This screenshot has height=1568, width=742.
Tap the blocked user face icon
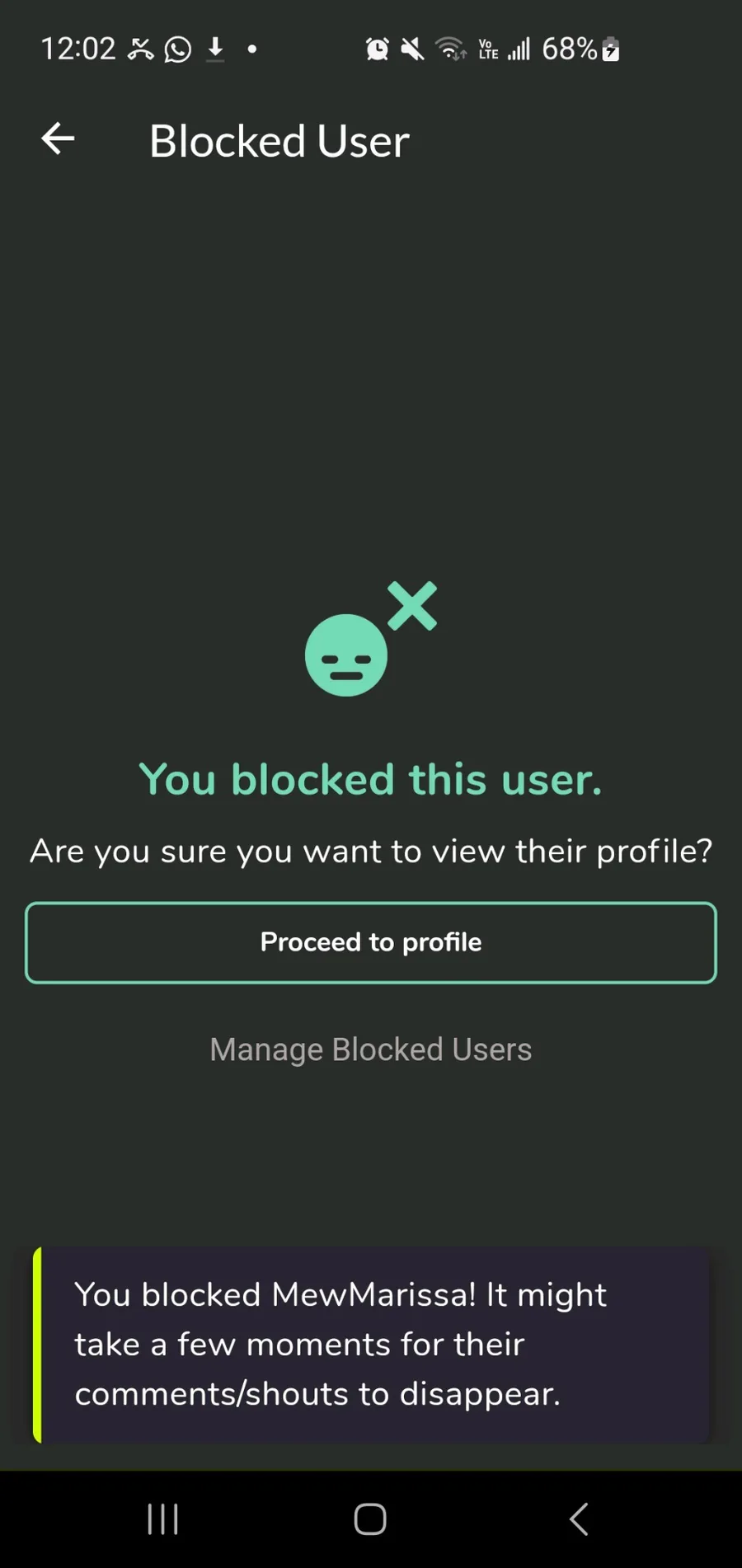(x=346, y=655)
